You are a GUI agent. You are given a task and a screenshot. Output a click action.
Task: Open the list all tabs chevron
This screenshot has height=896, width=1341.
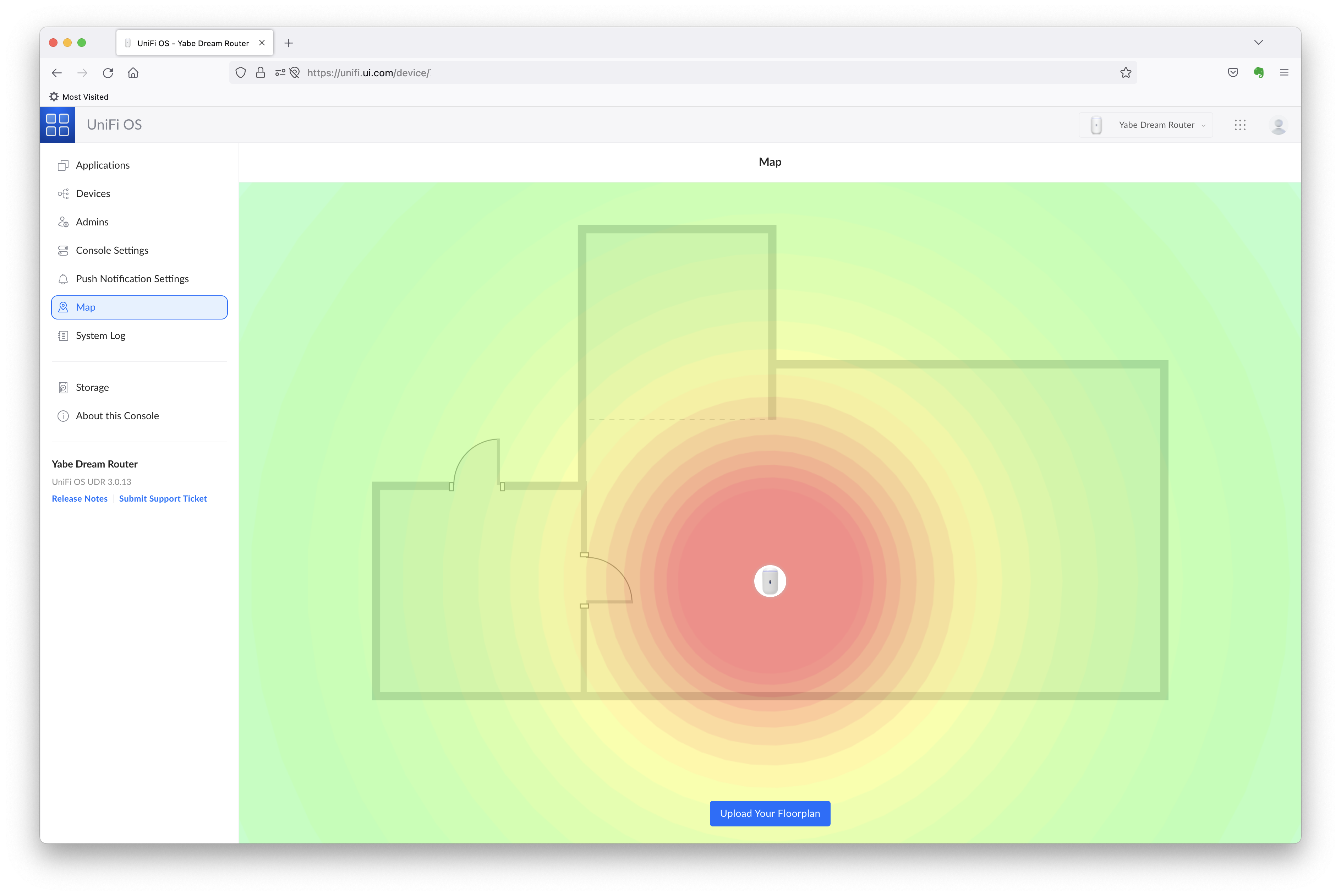pos(1258,43)
